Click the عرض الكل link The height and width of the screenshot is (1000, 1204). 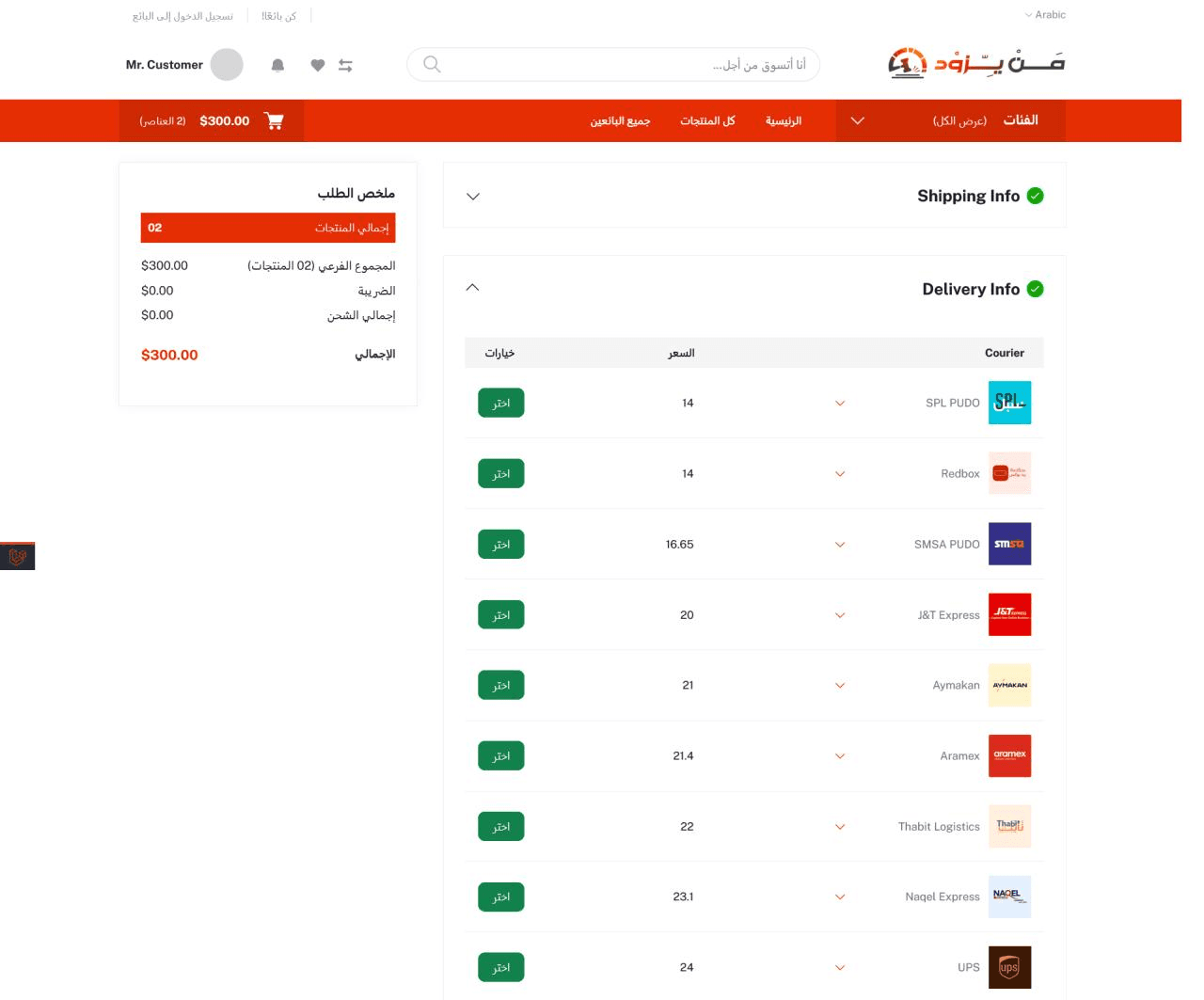click(959, 121)
